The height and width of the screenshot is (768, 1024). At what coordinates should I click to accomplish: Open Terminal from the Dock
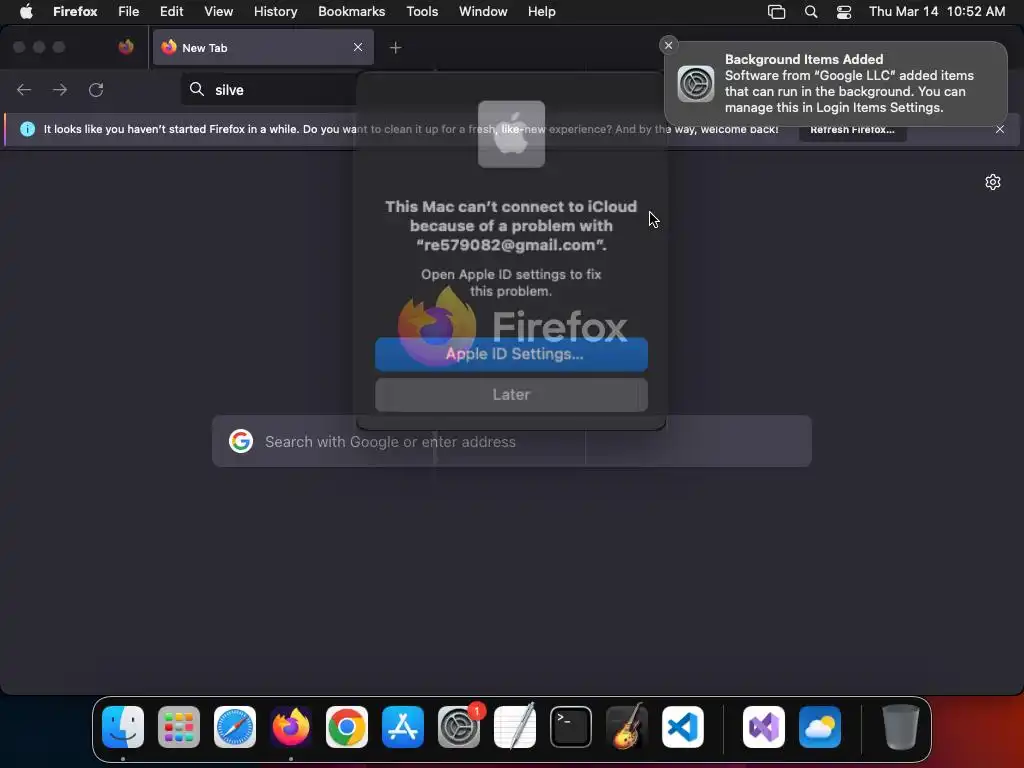[571, 727]
